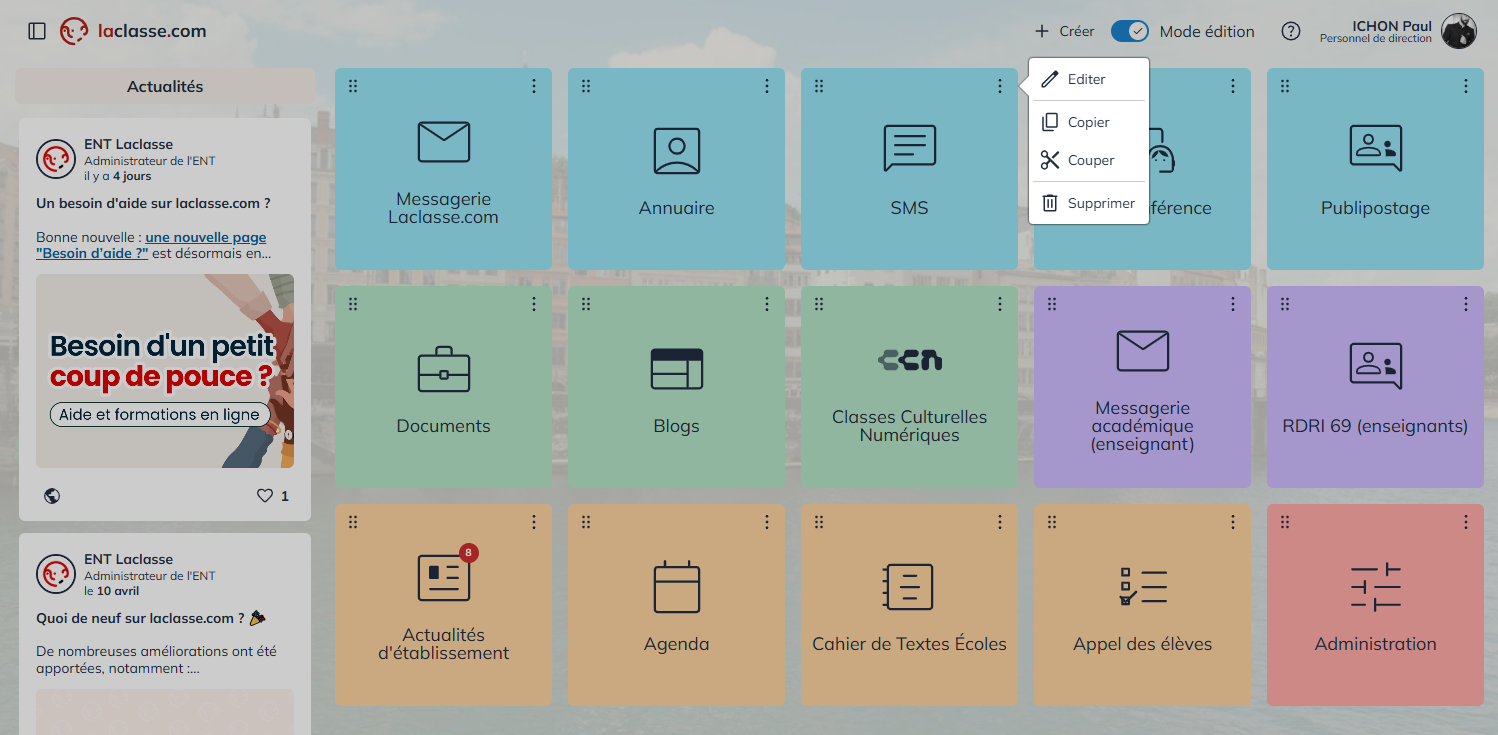Image resolution: width=1498 pixels, height=735 pixels.
Task: Open Classes Culturelles Numériques CCN icon
Action: pyautogui.click(x=909, y=360)
